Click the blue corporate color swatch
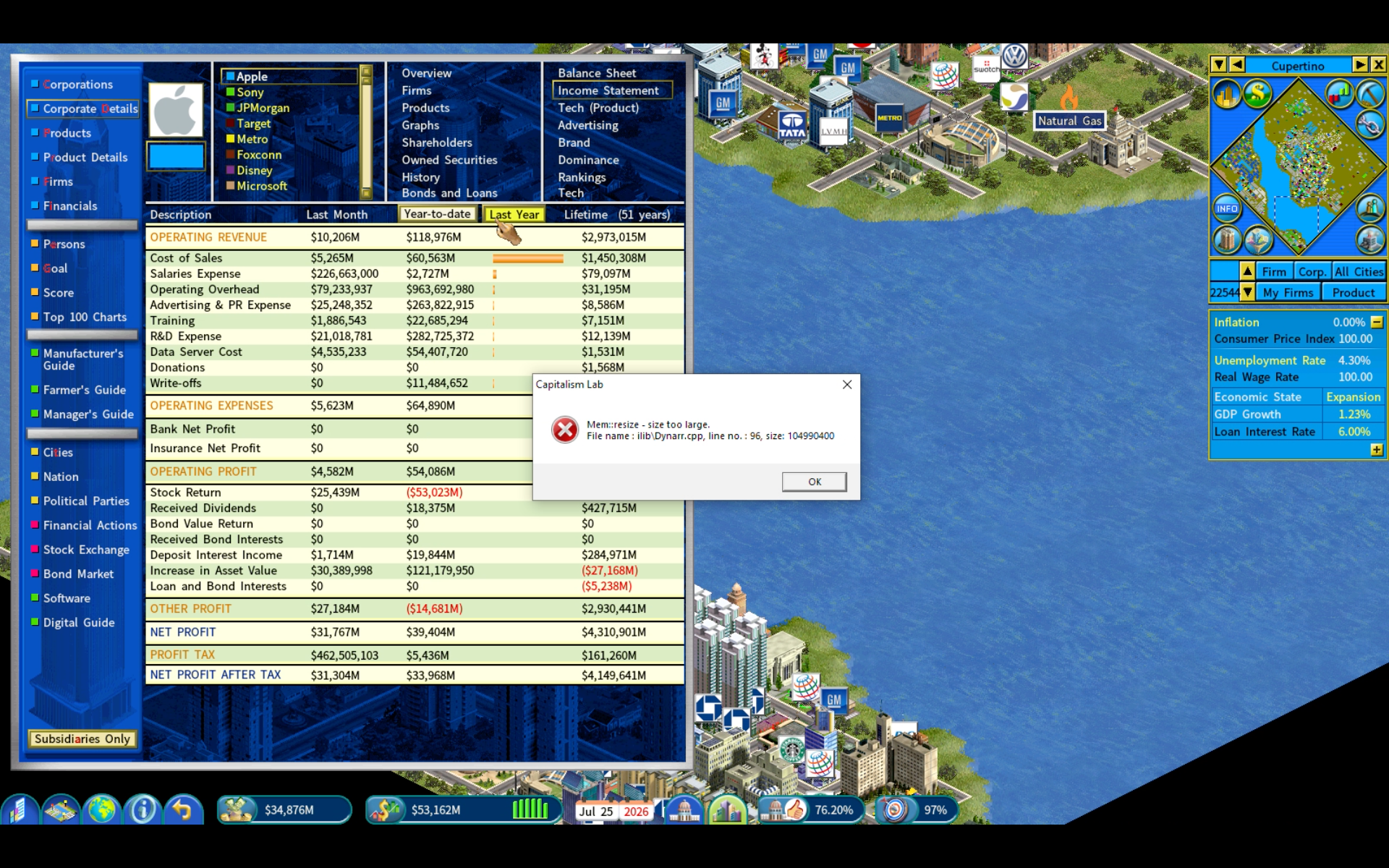This screenshot has width=1389, height=868. tap(176, 156)
